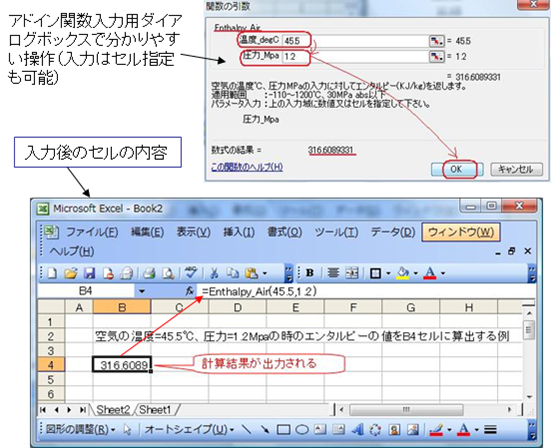The height and width of the screenshot is (448, 551).
Task: Click the Print icon in toolbar
Action: [x=149, y=273]
